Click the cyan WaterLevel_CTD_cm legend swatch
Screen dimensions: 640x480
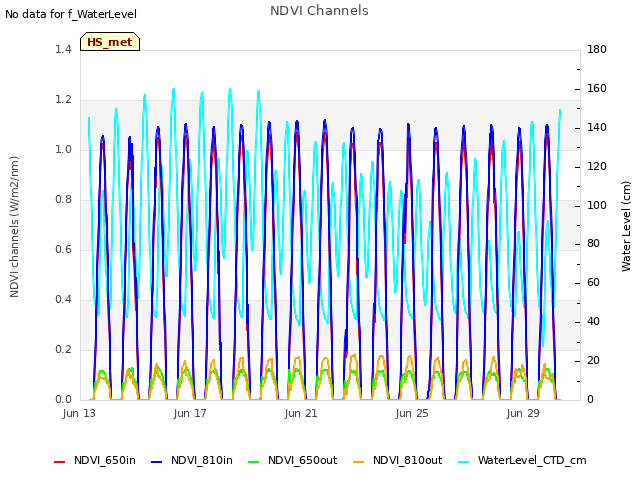(x=463, y=462)
